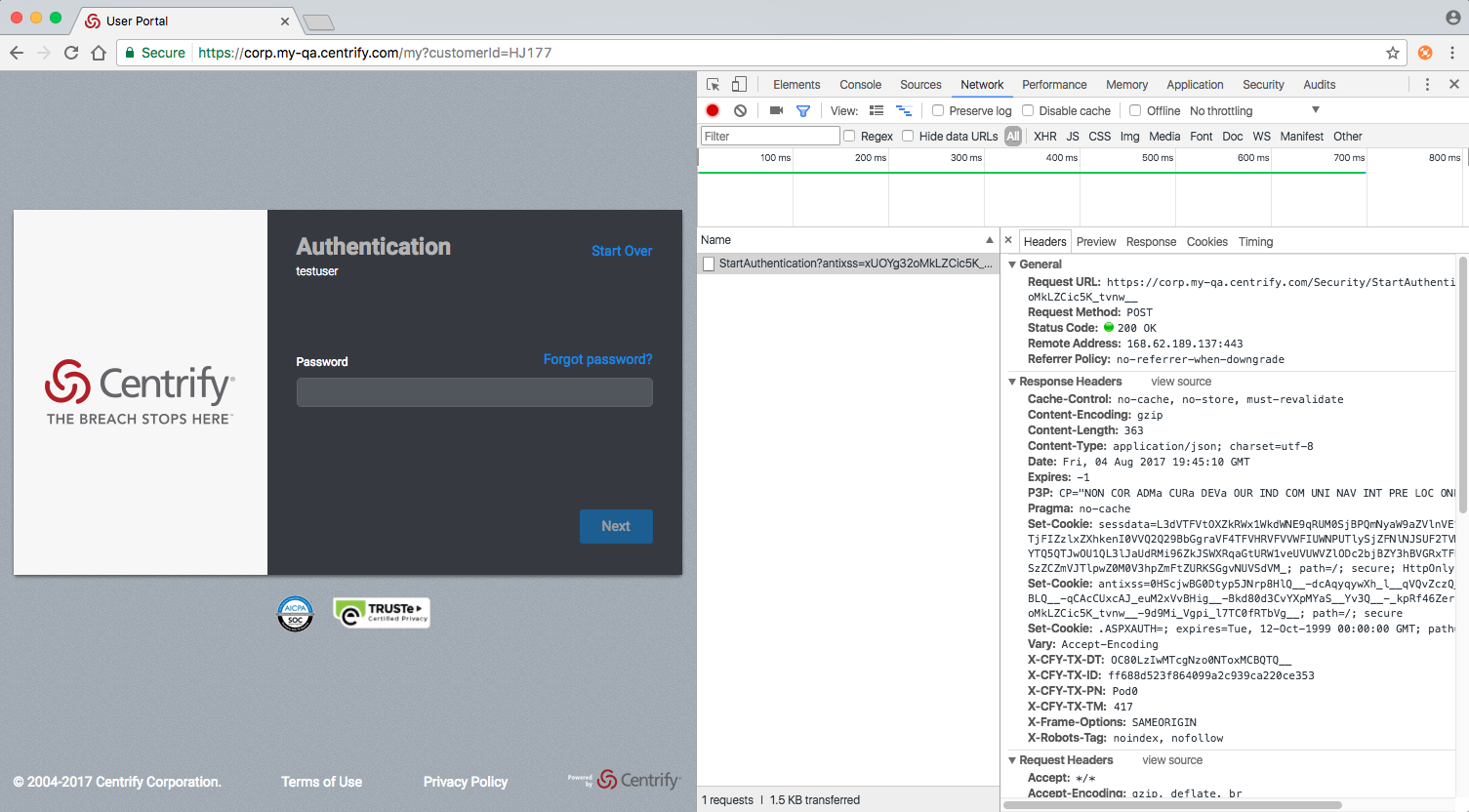Viewport: 1469px width, 812px height.
Task: Open the Terms of Use link
Action: (x=321, y=782)
